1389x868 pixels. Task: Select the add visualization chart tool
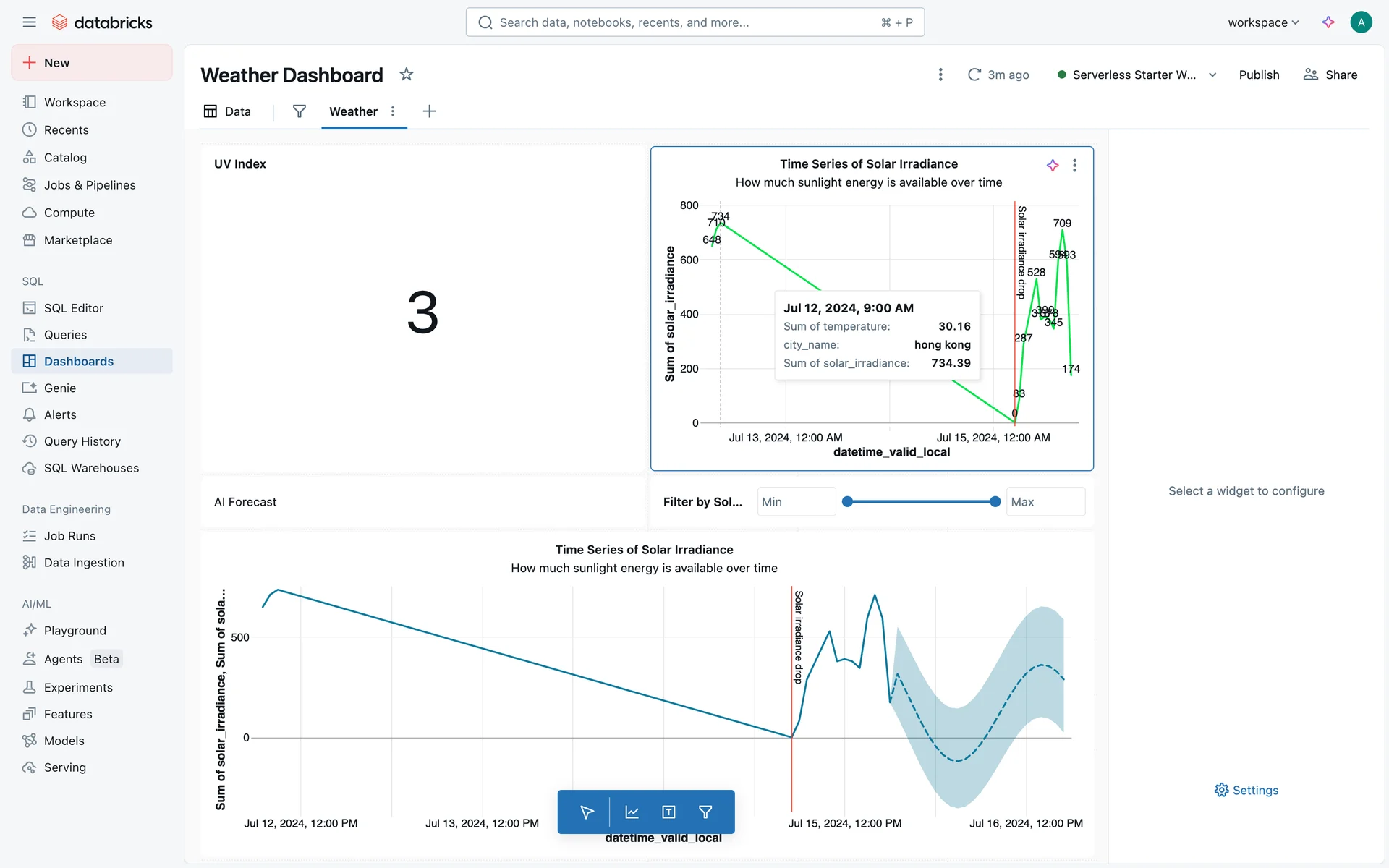[x=632, y=812]
